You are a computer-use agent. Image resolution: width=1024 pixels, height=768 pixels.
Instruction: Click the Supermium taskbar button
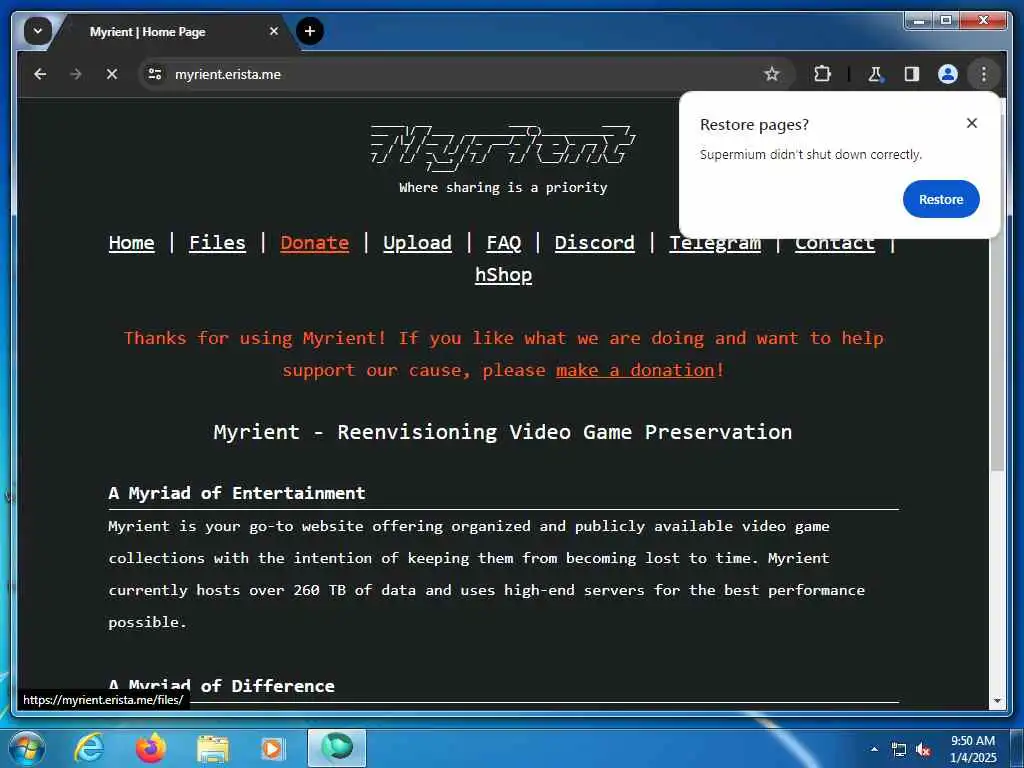click(x=337, y=748)
